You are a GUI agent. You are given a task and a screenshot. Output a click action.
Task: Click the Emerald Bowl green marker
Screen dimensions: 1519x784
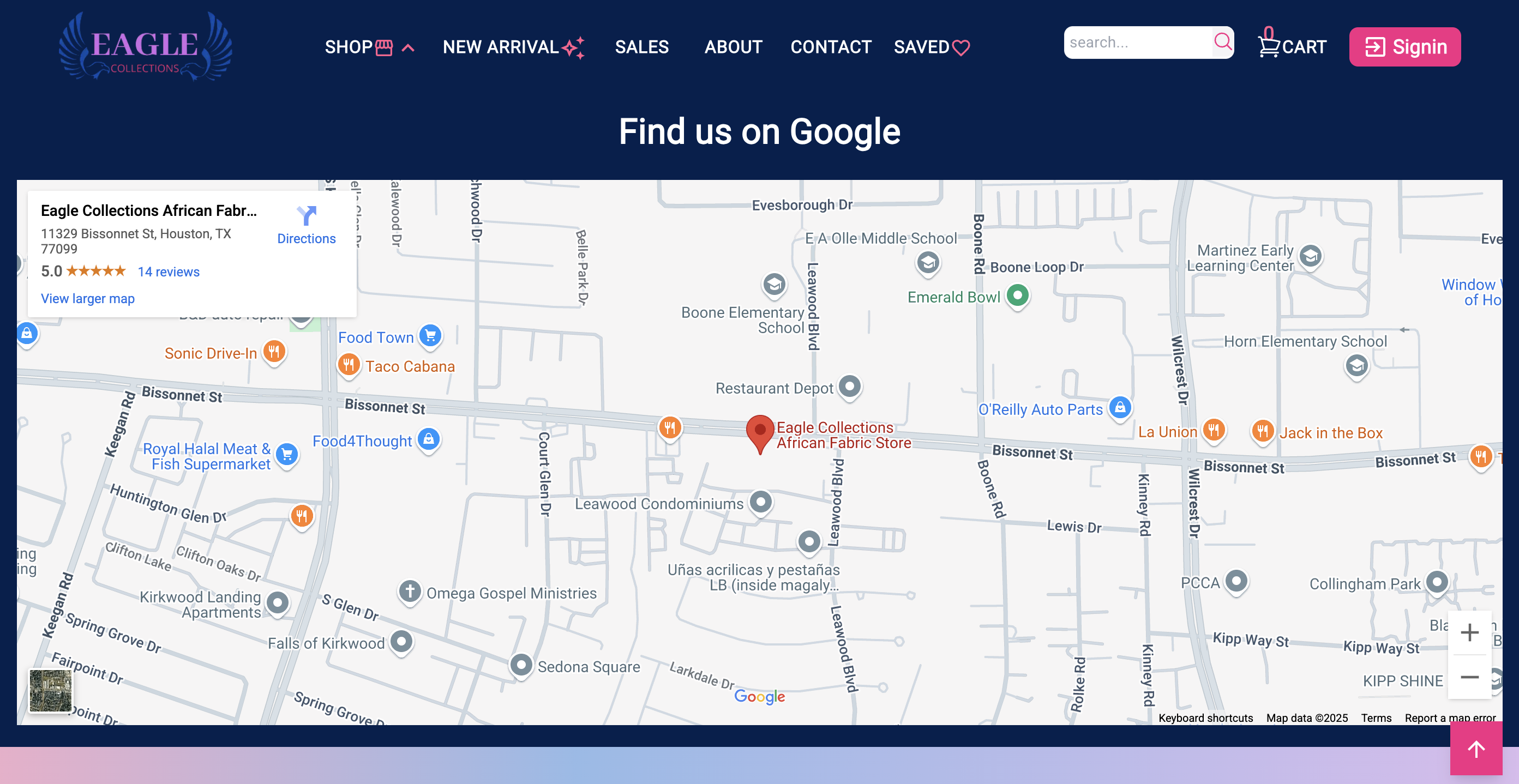tap(1017, 295)
